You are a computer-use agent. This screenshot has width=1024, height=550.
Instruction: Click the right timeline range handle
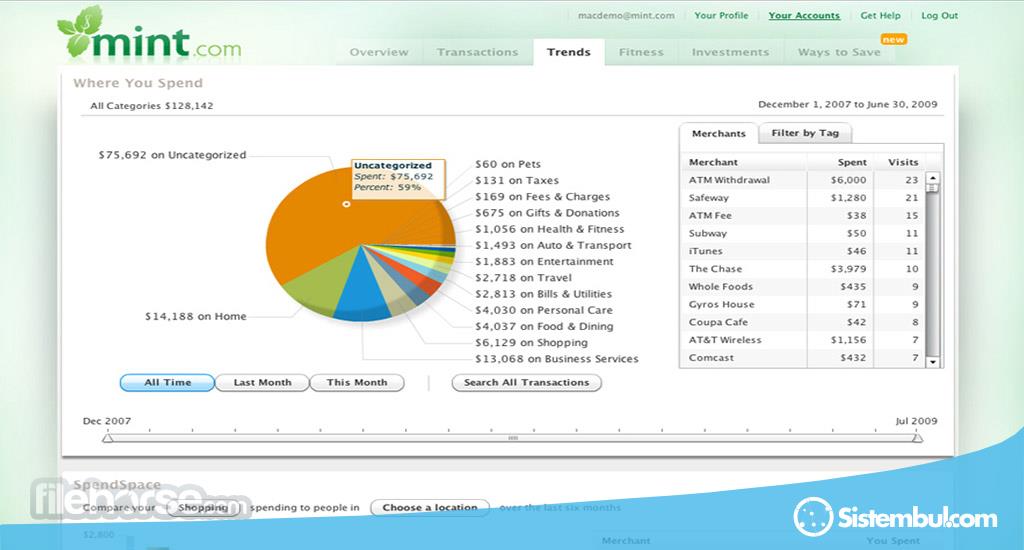pos(918,438)
